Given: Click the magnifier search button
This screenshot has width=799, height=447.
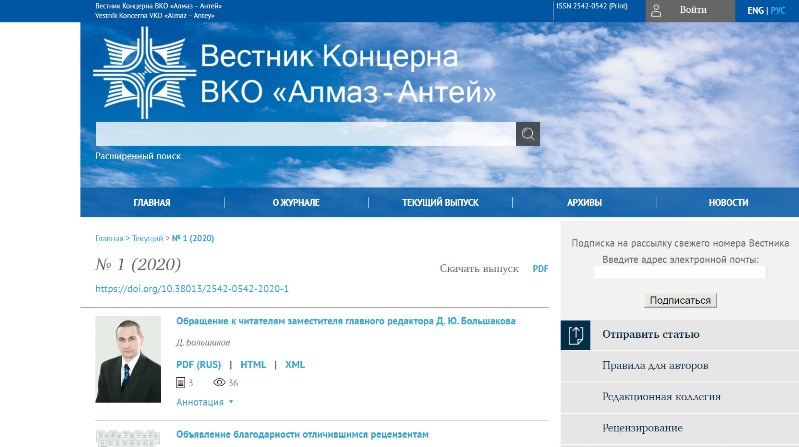Looking at the screenshot, I should click(x=528, y=134).
